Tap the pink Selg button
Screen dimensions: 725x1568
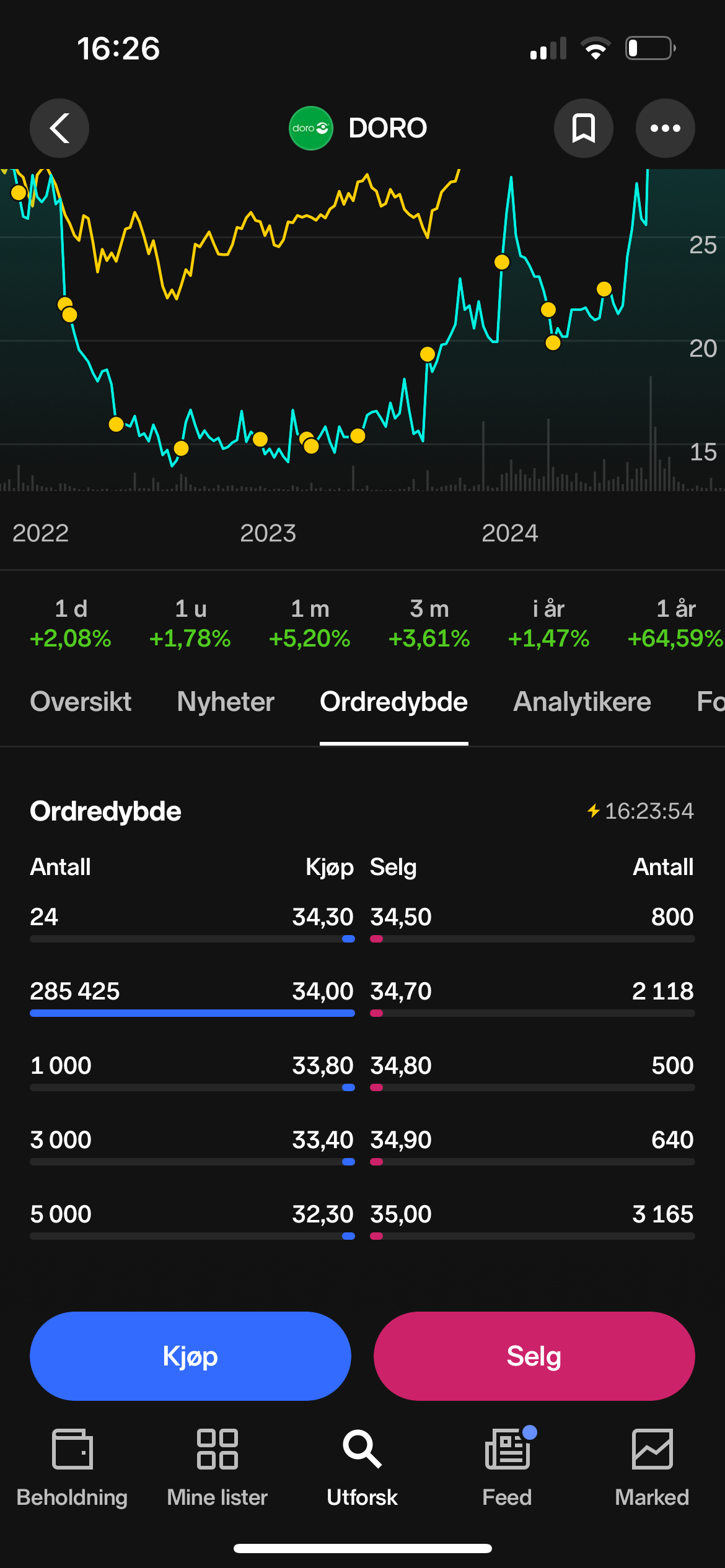tap(534, 1356)
